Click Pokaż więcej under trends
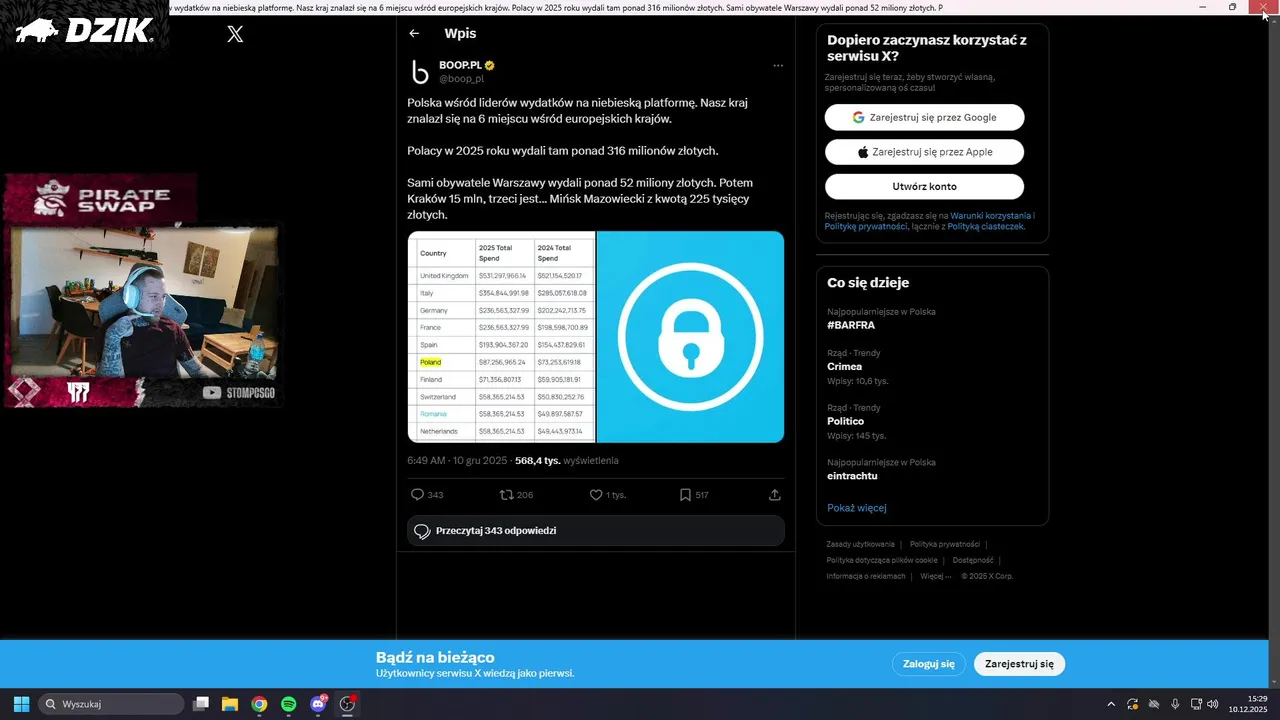 point(857,508)
